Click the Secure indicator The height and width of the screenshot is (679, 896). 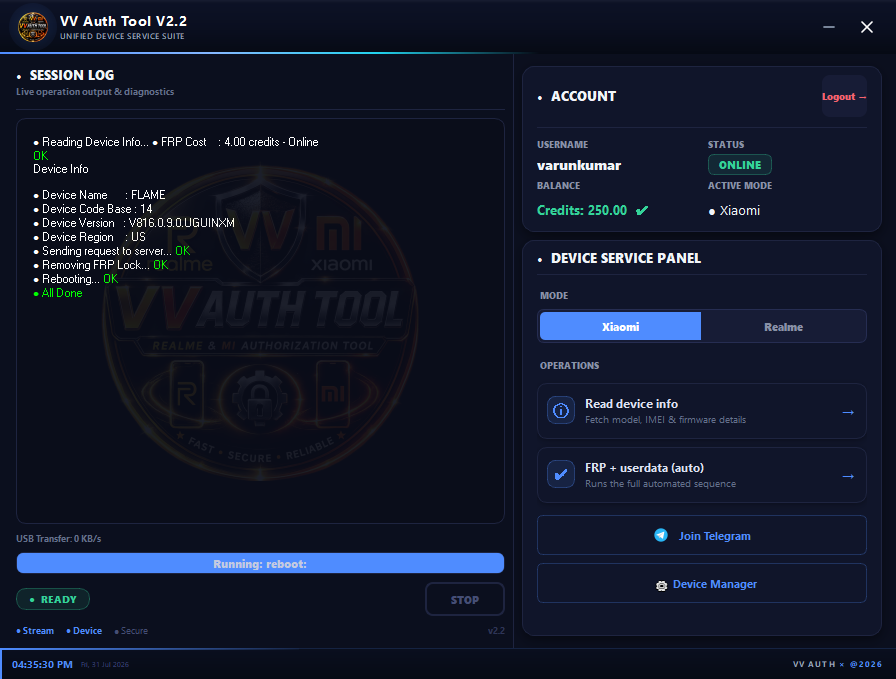click(x=131, y=630)
